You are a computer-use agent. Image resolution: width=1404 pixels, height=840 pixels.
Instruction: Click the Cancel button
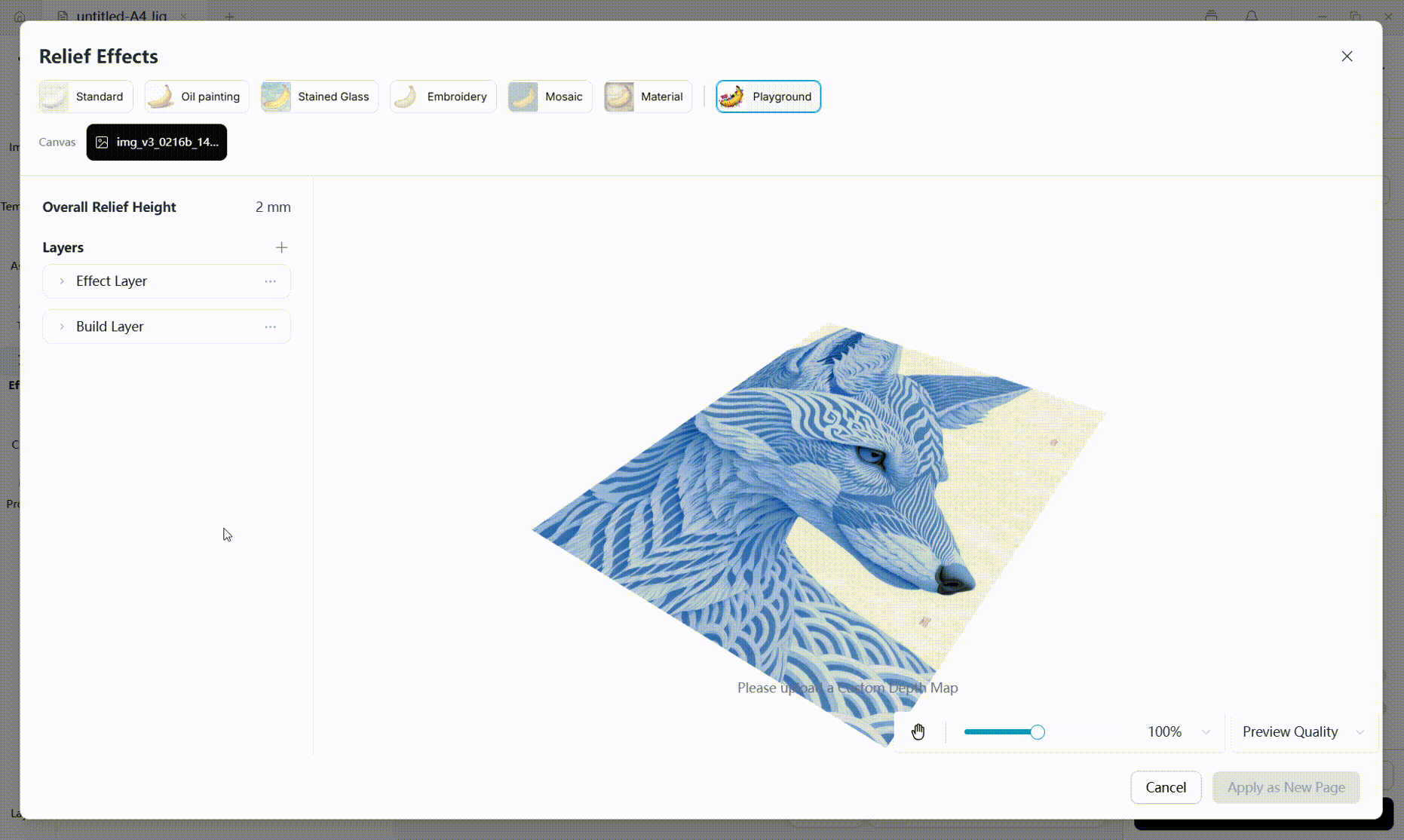point(1166,787)
